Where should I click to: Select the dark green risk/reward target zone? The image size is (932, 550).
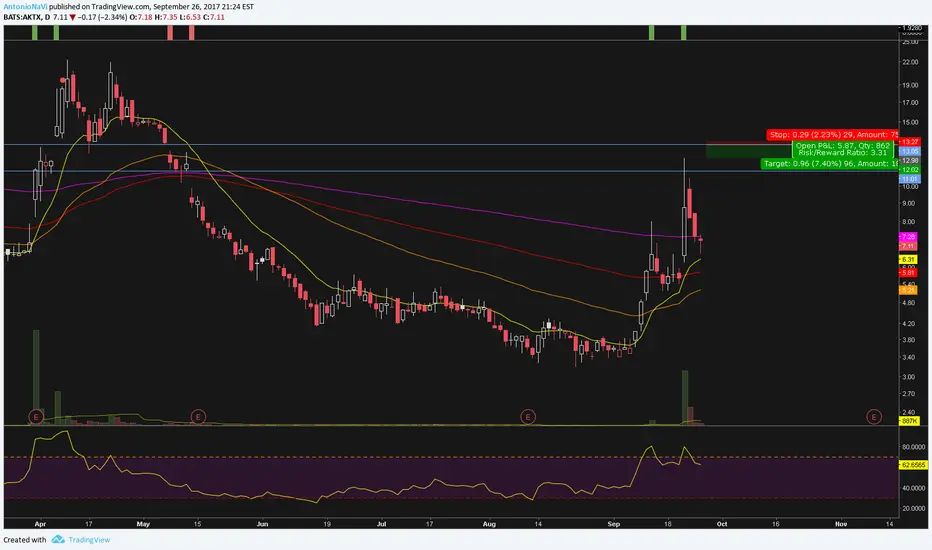pos(749,152)
